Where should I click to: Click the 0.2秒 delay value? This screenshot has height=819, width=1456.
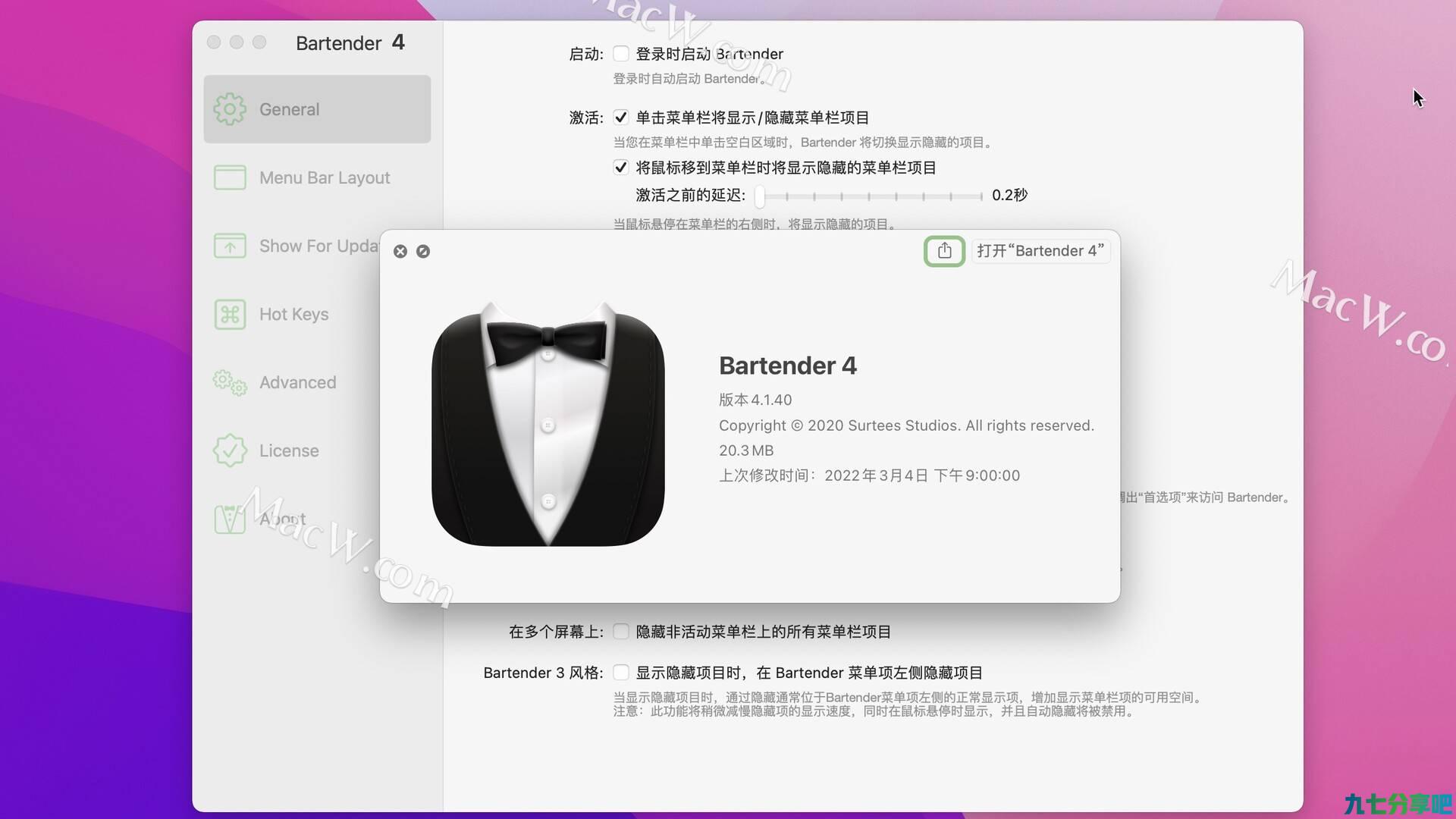tap(1009, 196)
